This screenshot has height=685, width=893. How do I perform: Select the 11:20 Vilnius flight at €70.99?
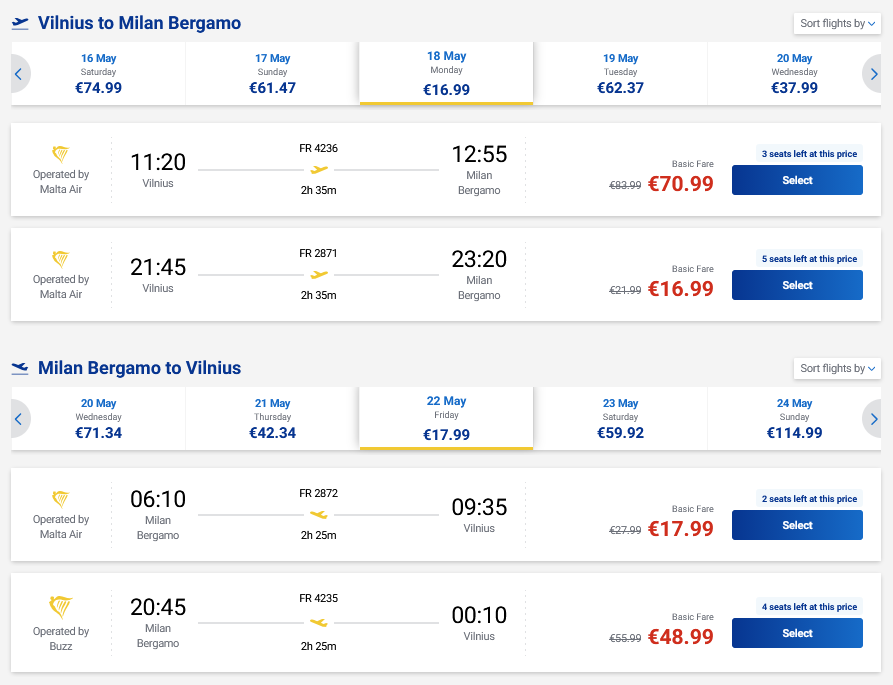pyautogui.click(x=797, y=180)
